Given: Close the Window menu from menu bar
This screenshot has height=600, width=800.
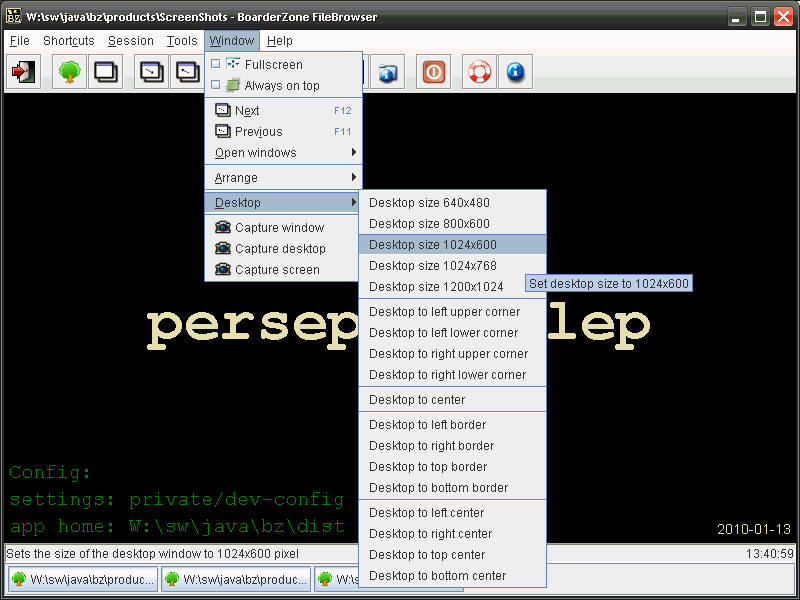Looking at the screenshot, I should 232,41.
